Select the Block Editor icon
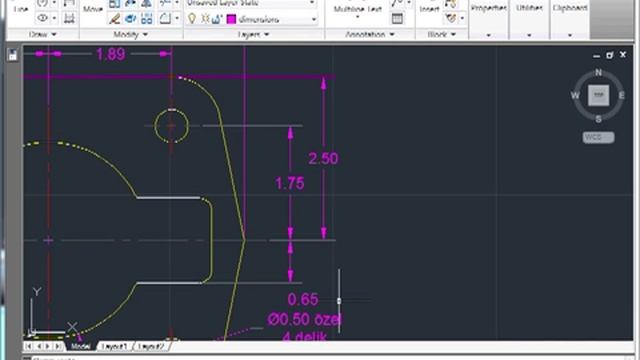The width and height of the screenshot is (640, 360). click(x=451, y=18)
